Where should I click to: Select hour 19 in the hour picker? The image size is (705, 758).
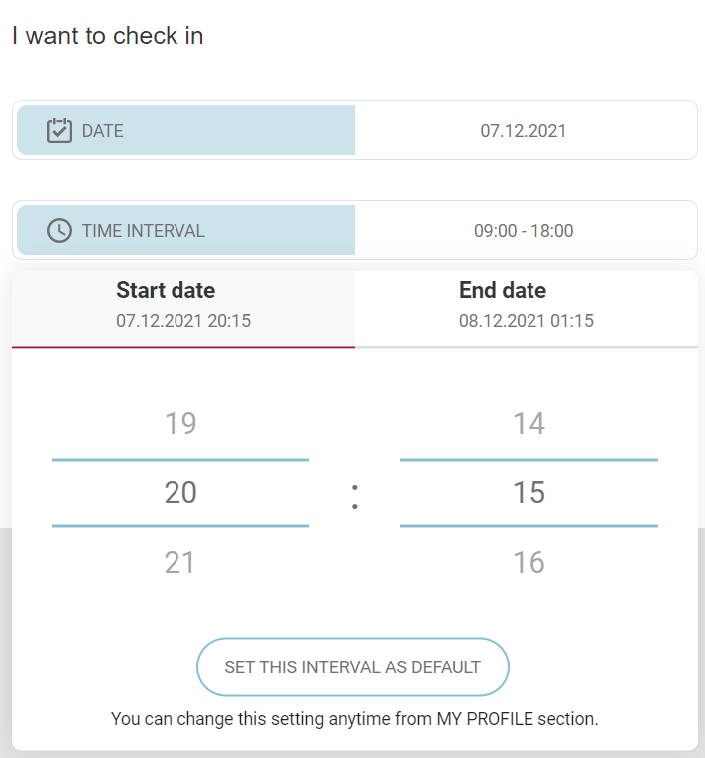click(x=180, y=424)
